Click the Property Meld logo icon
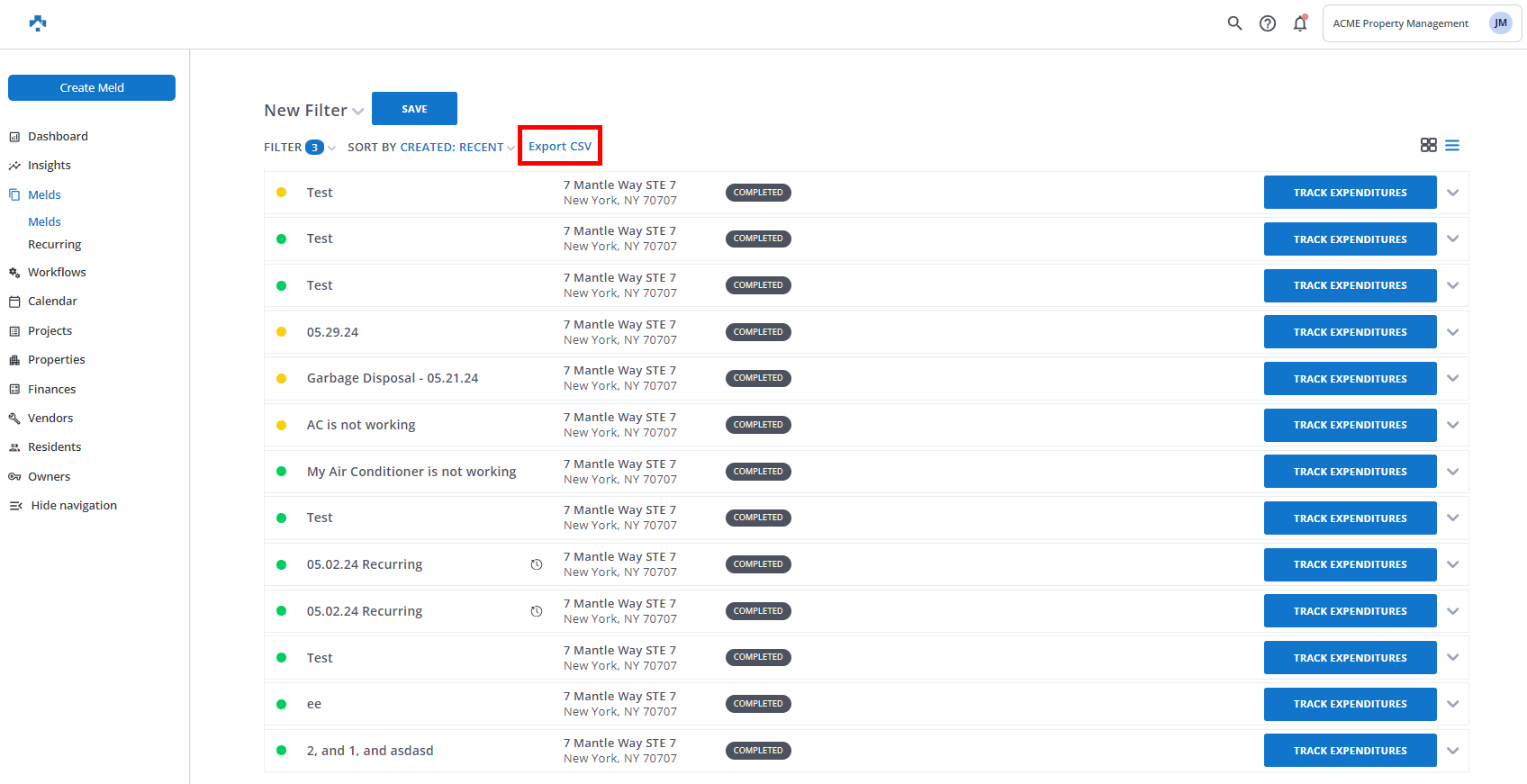The width and height of the screenshot is (1527, 784). (x=38, y=23)
